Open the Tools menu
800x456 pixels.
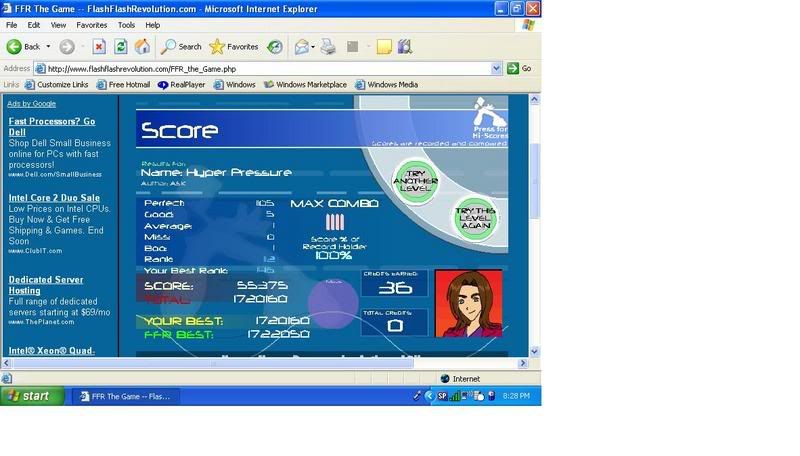point(126,25)
